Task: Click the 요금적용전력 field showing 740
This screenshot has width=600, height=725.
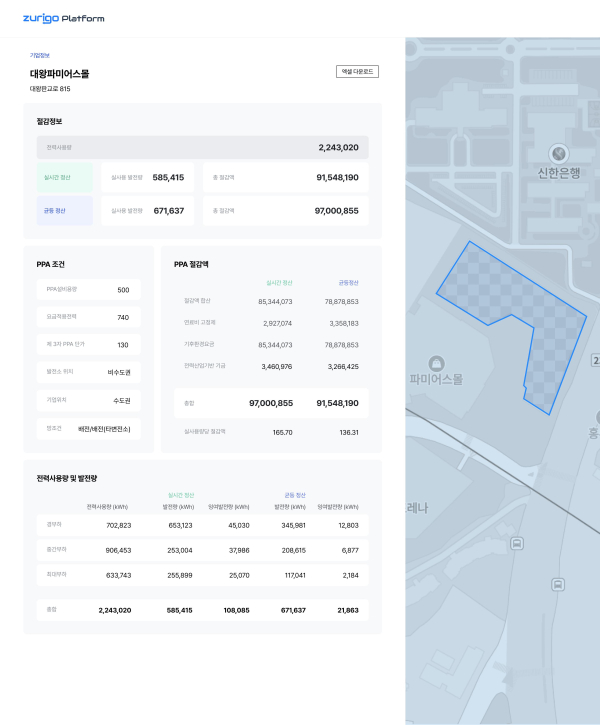Action: coord(88,317)
